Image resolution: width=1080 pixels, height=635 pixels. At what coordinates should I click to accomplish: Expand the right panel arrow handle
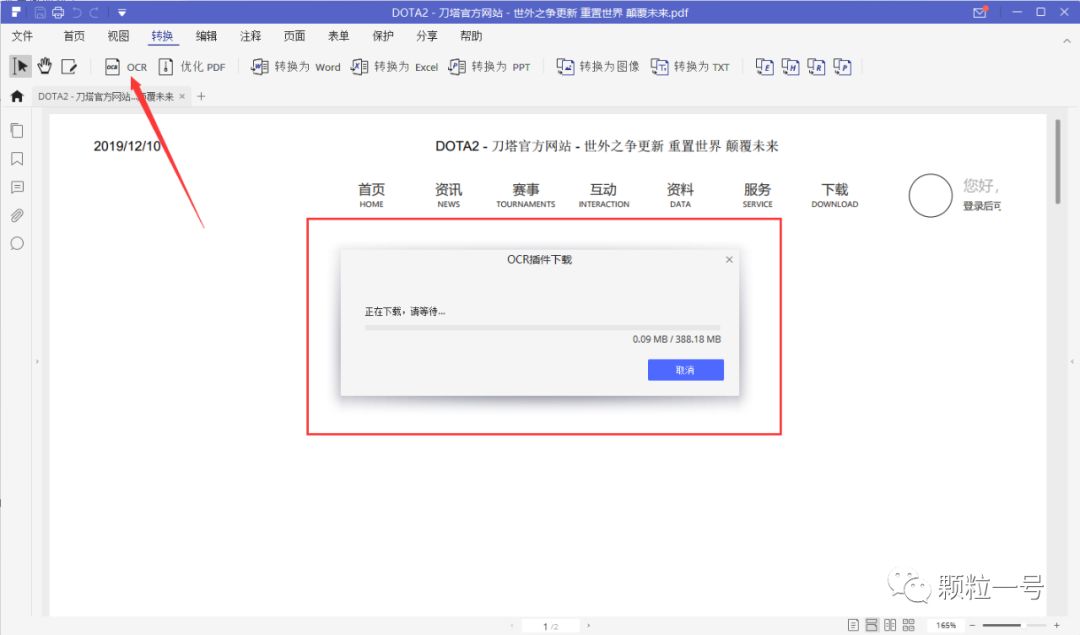[1072, 361]
